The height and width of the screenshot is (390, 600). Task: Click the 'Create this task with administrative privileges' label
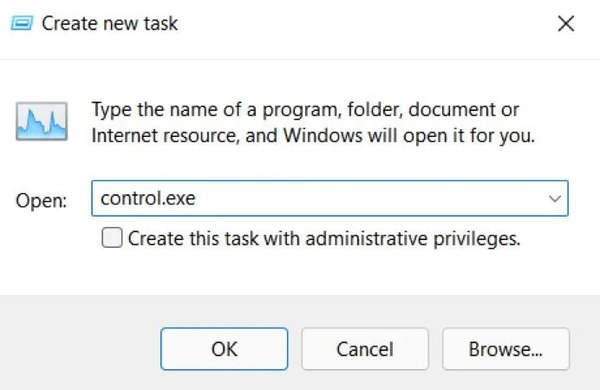324,238
